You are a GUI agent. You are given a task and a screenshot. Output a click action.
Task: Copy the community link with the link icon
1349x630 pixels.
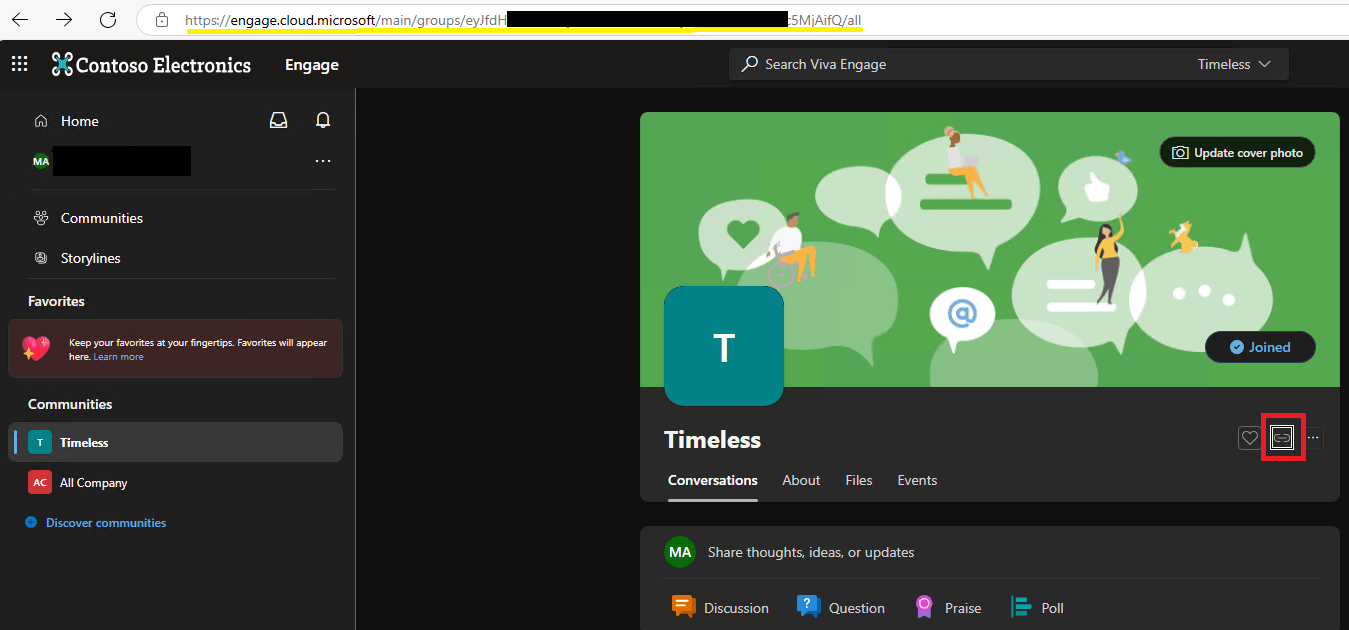[1282, 437]
